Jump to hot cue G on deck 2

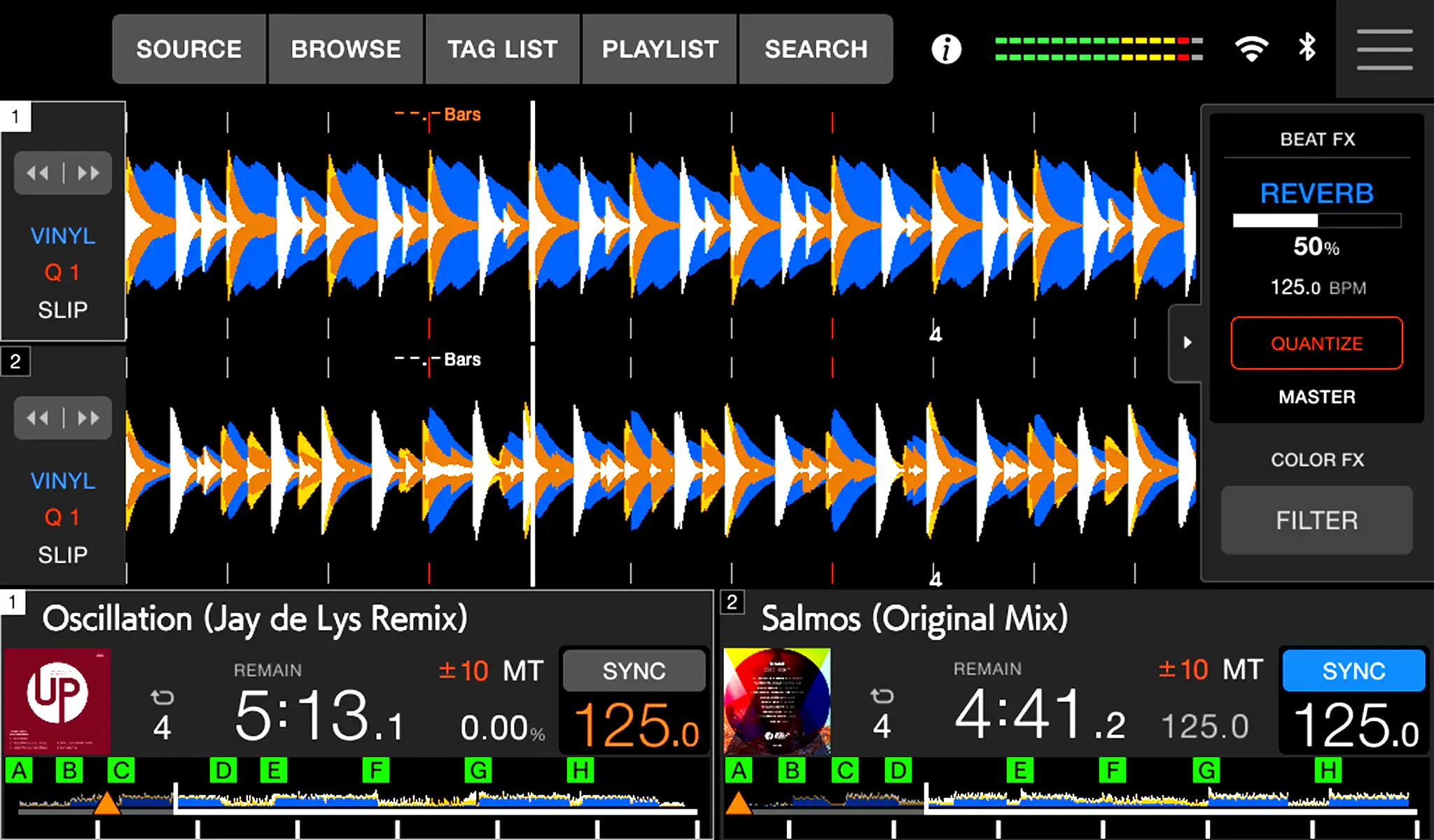(x=1206, y=771)
